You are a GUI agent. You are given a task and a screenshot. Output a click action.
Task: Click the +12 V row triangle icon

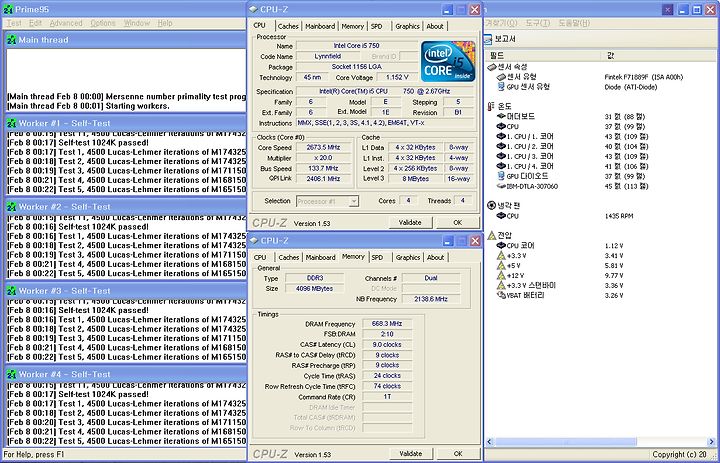pyautogui.click(x=501, y=276)
